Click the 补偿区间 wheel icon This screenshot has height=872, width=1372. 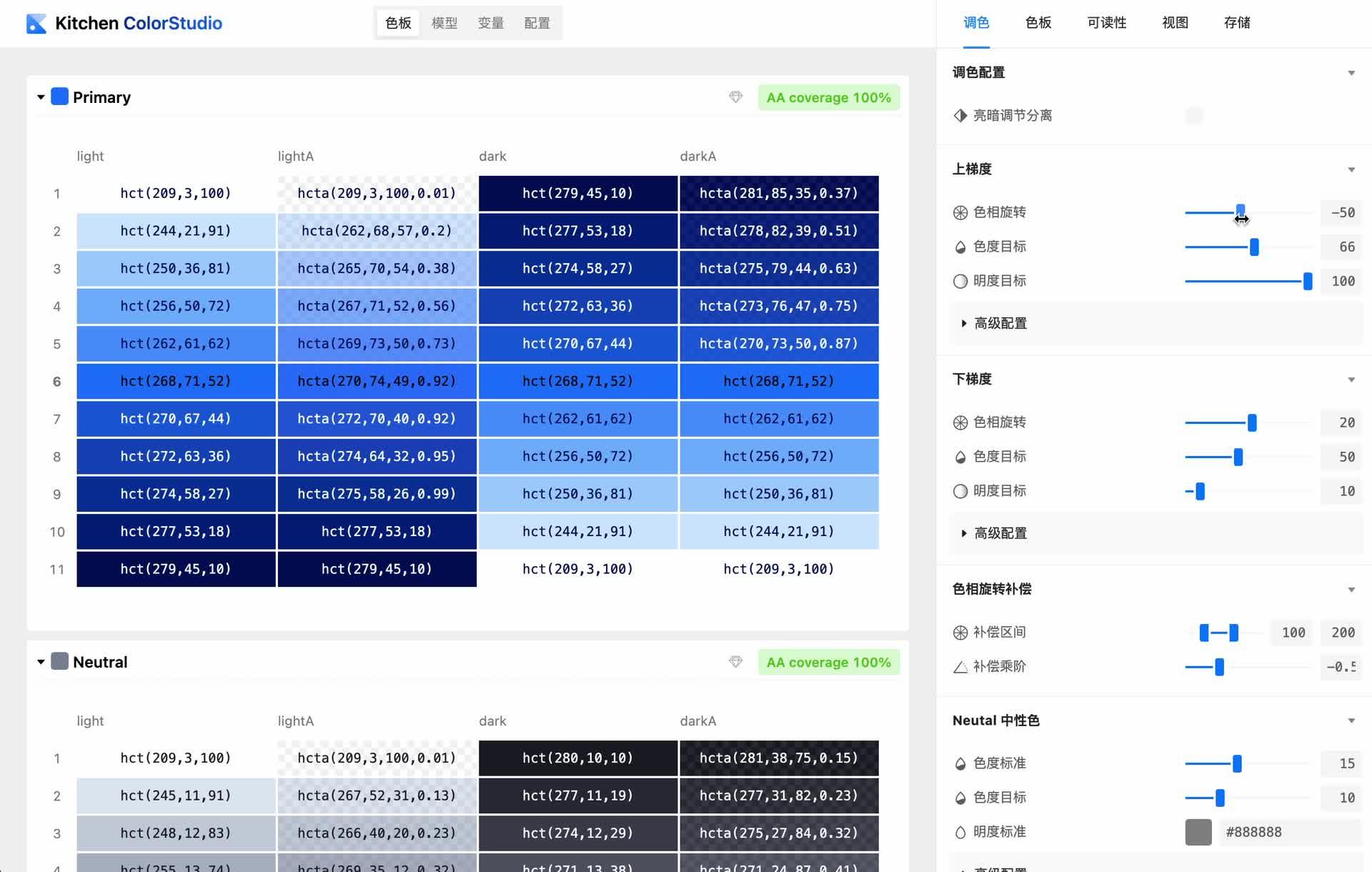[960, 632]
